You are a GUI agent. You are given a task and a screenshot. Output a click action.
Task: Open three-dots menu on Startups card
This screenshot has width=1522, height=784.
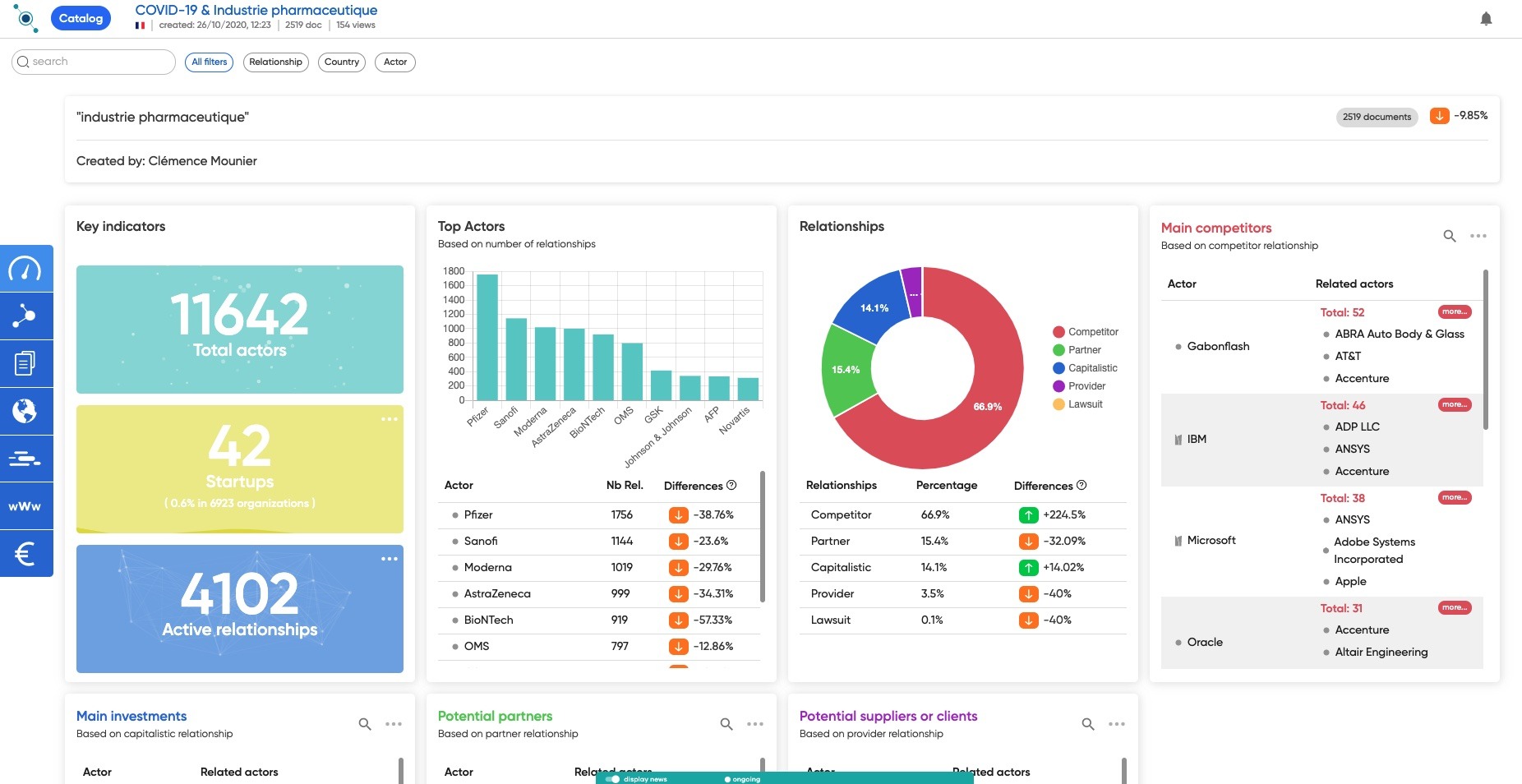(390, 419)
